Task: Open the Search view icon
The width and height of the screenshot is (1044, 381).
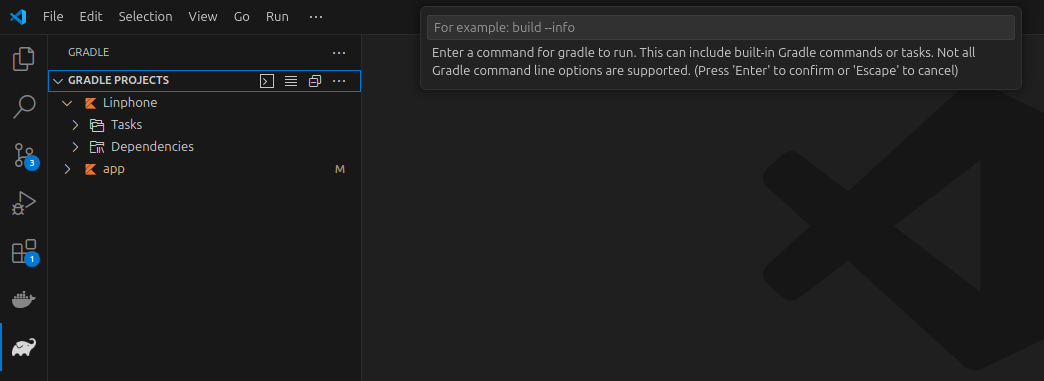Action: pos(24,107)
